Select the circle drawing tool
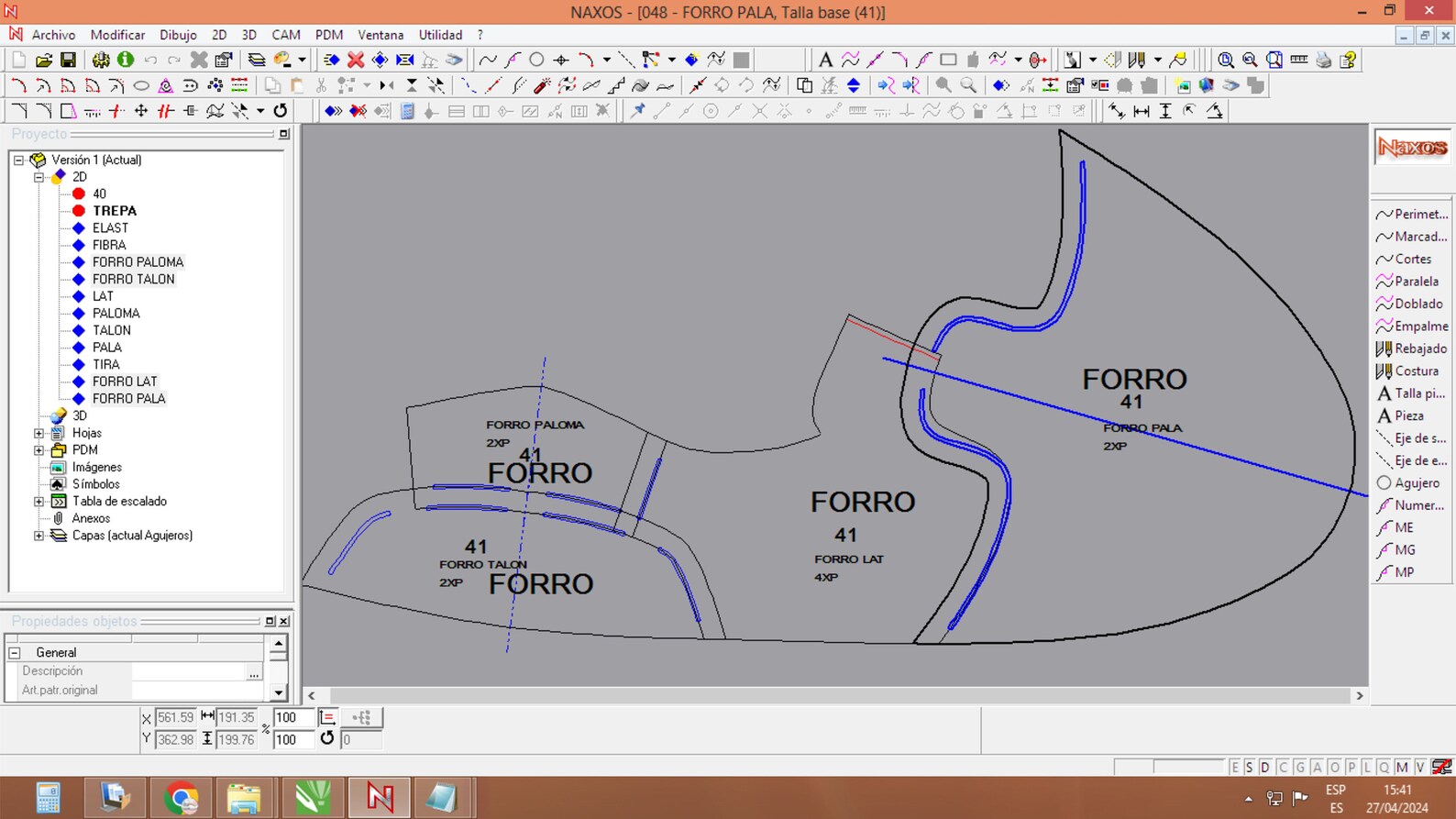 pos(536,60)
